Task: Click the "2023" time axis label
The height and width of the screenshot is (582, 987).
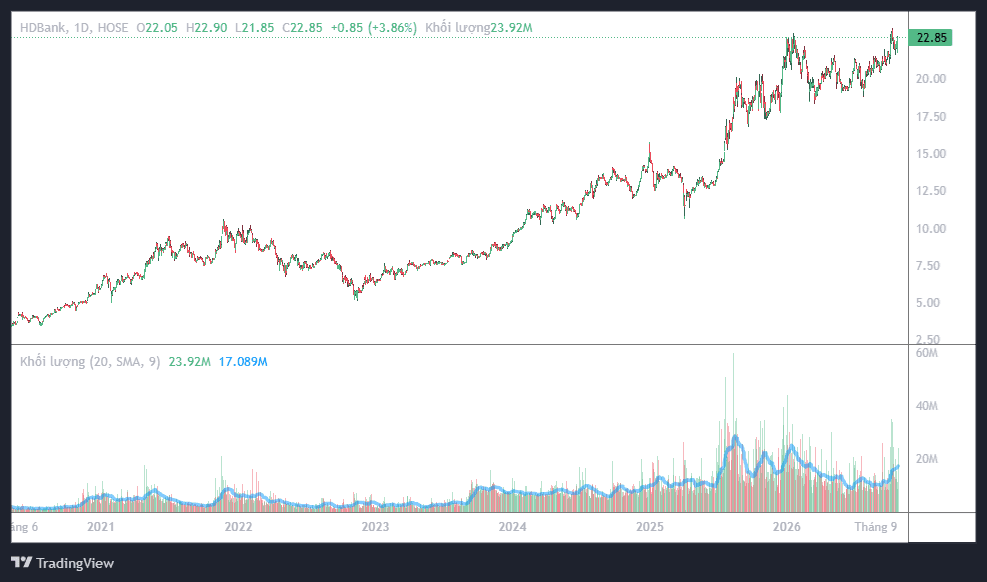Action: (x=375, y=527)
